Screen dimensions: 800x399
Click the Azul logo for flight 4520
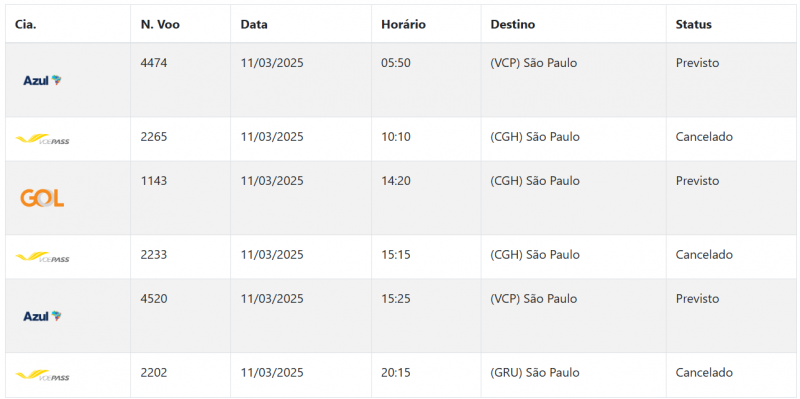42,316
